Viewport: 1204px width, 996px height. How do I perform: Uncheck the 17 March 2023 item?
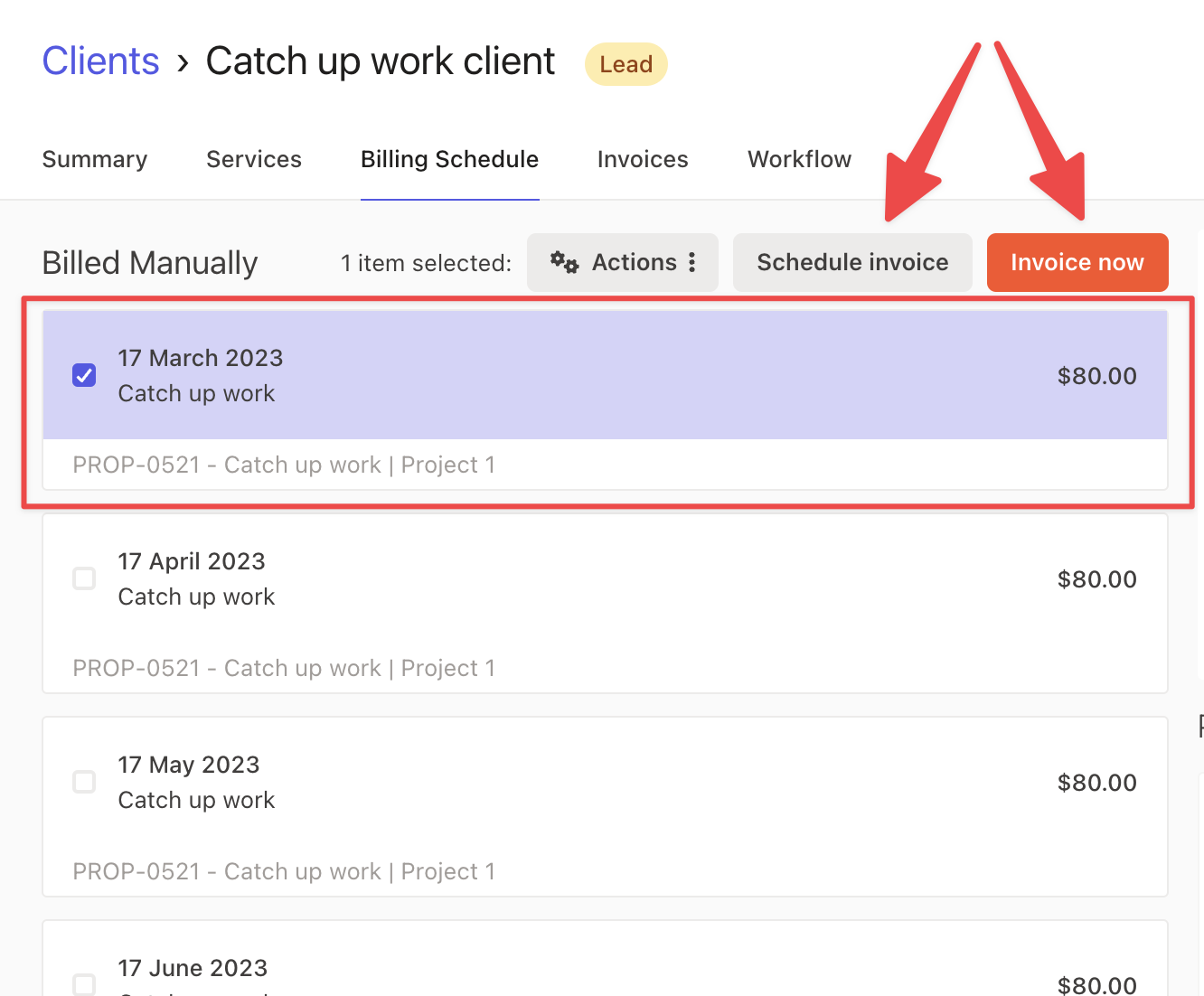(x=84, y=375)
